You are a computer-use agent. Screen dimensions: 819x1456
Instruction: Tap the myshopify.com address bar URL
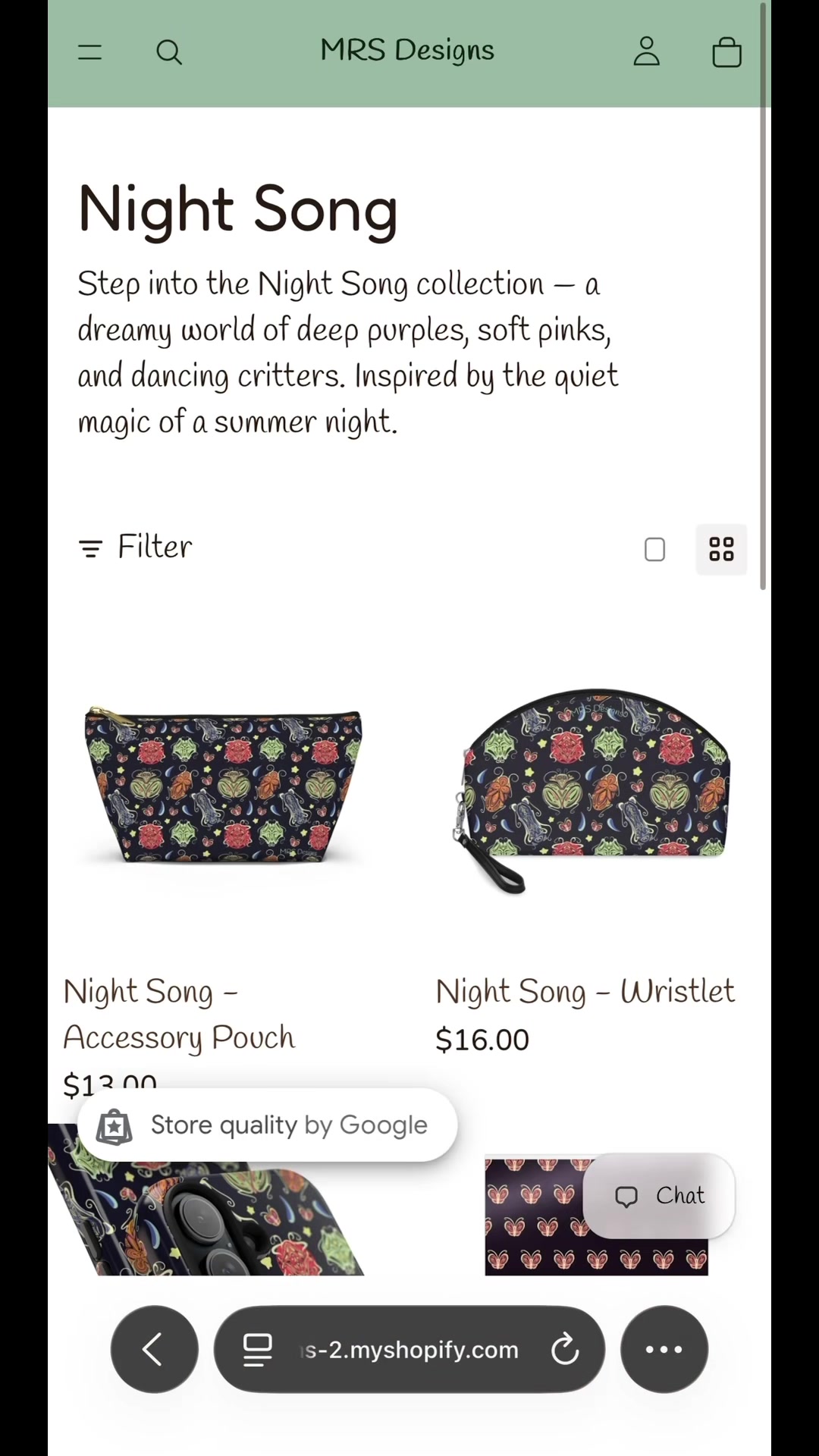(x=410, y=1350)
